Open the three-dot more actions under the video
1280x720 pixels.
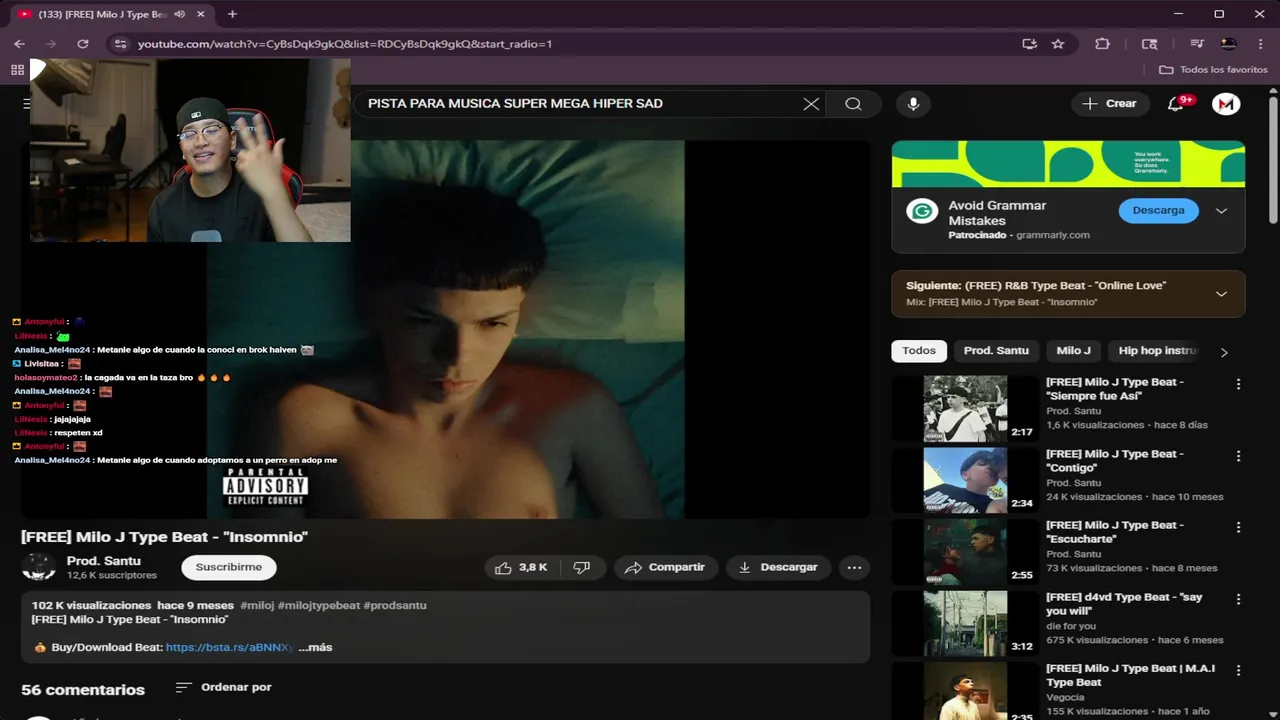point(854,567)
